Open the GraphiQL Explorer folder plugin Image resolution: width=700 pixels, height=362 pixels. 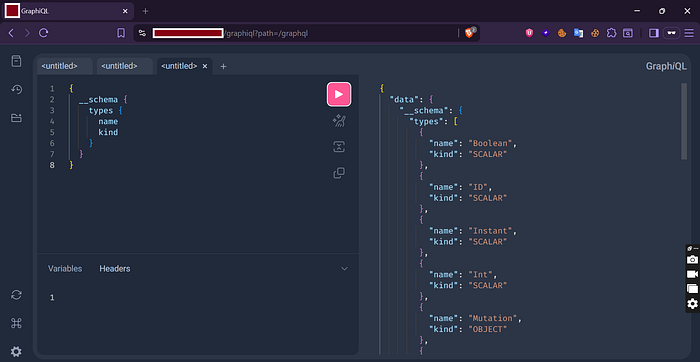[17, 118]
